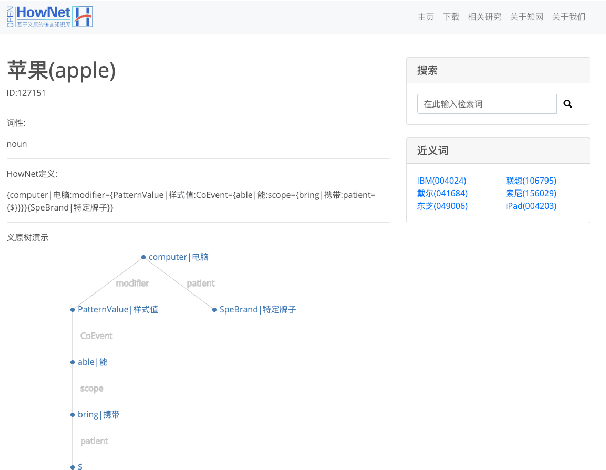
Task: Click the SpeBrand node dot
Action: click(x=214, y=310)
